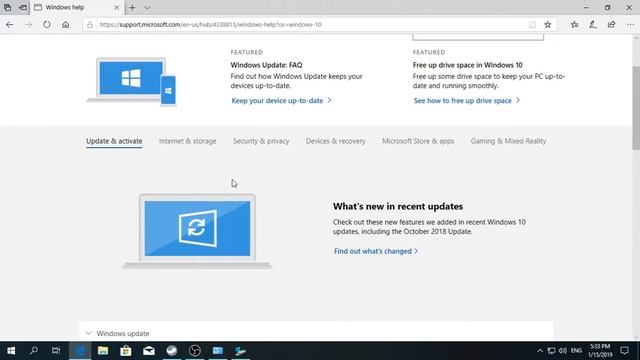Screen dimensions: 640x360
Task: Open volume control tray icon
Action: 563,351
